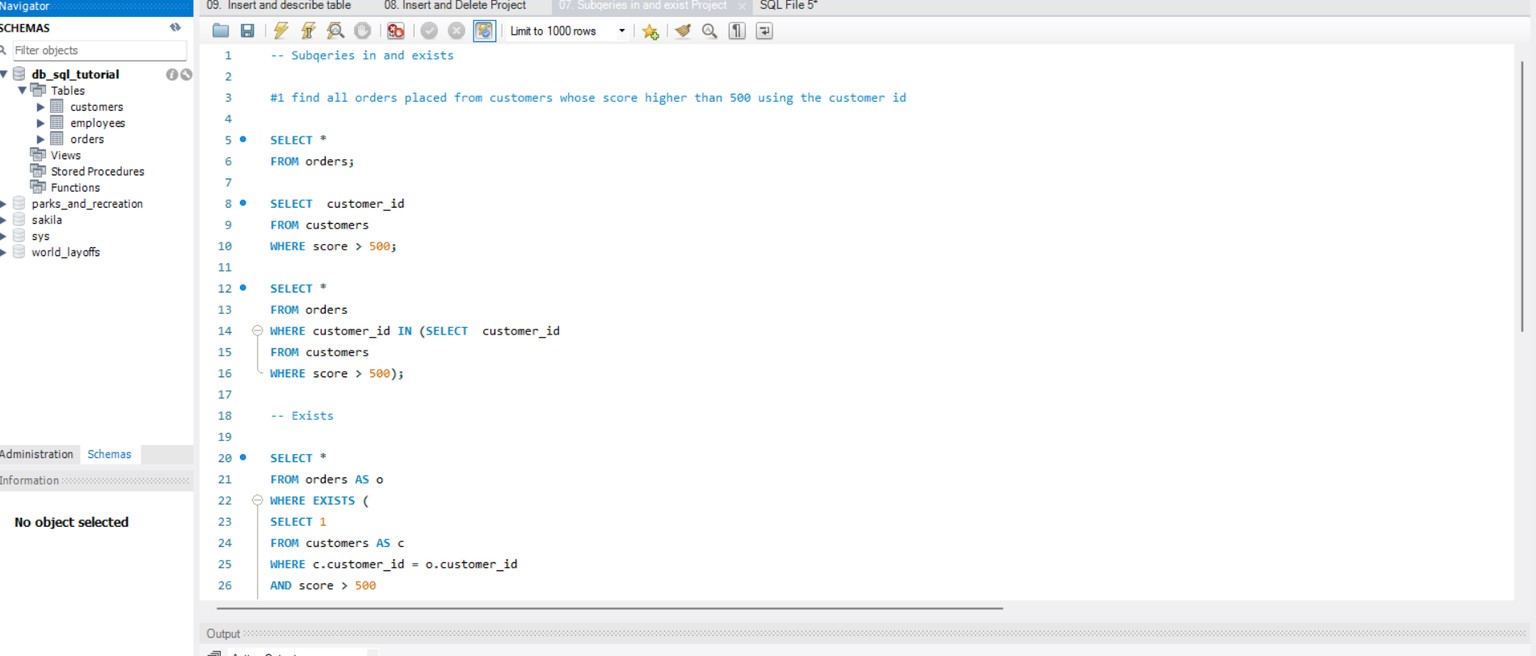Select the sakila schema
Image resolution: width=1536 pixels, height=656 pixels.
pyautogui.click(x=47, y=220)
